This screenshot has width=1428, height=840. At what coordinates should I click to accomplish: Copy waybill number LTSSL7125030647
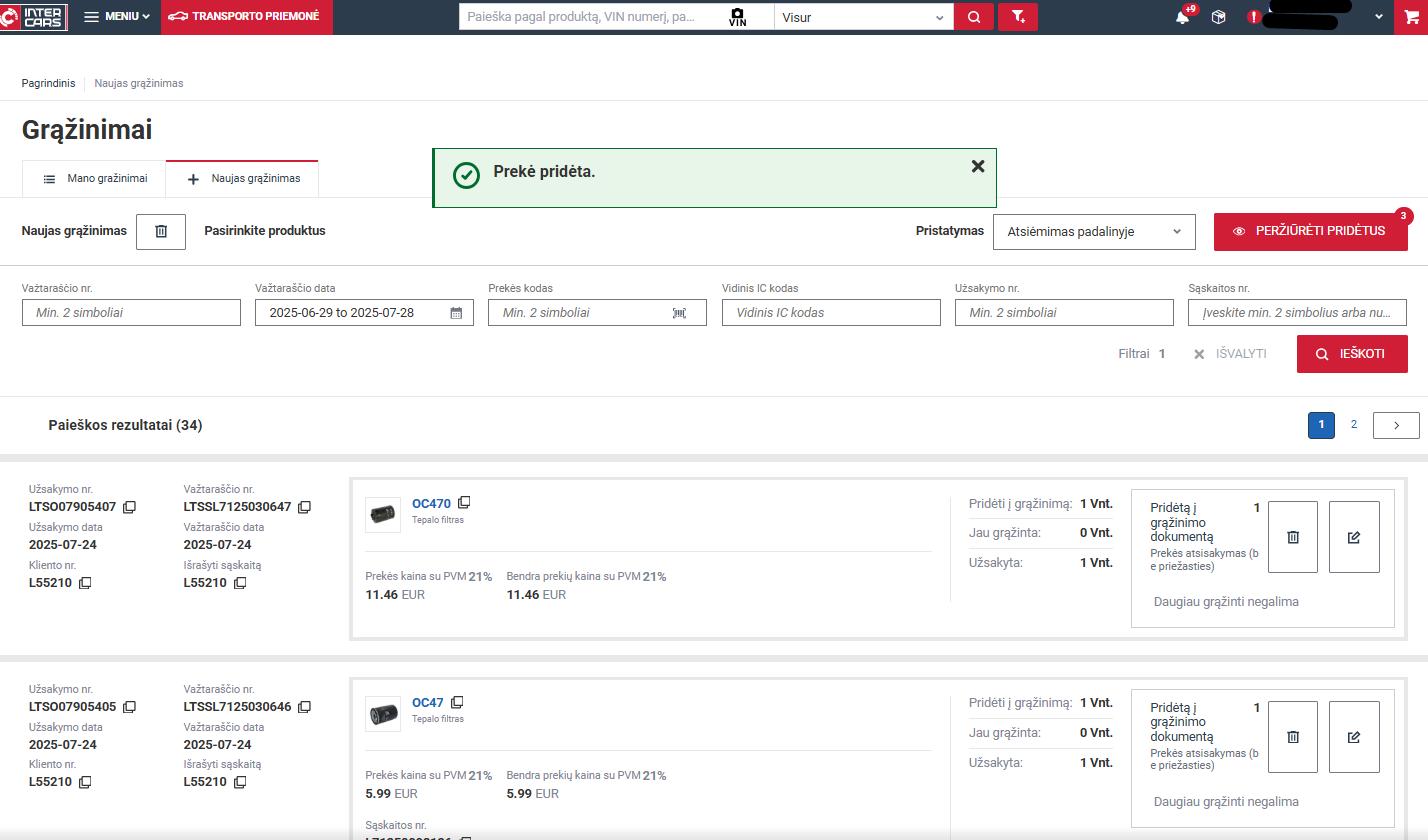coord(304,507)
